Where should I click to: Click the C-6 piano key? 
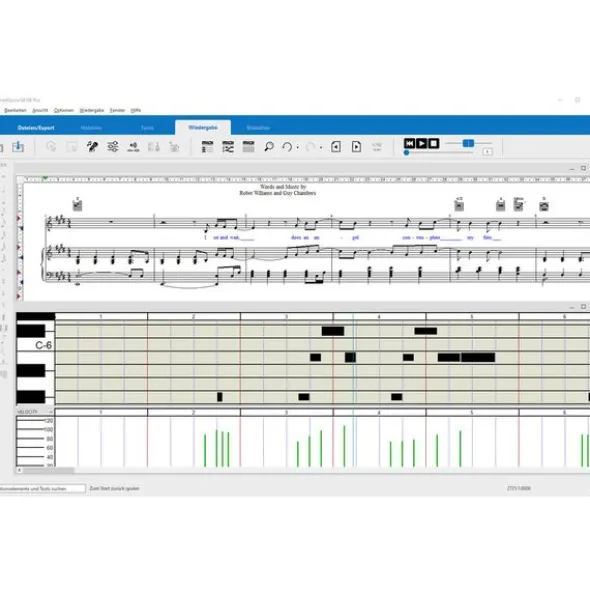(x=35, y=345)
